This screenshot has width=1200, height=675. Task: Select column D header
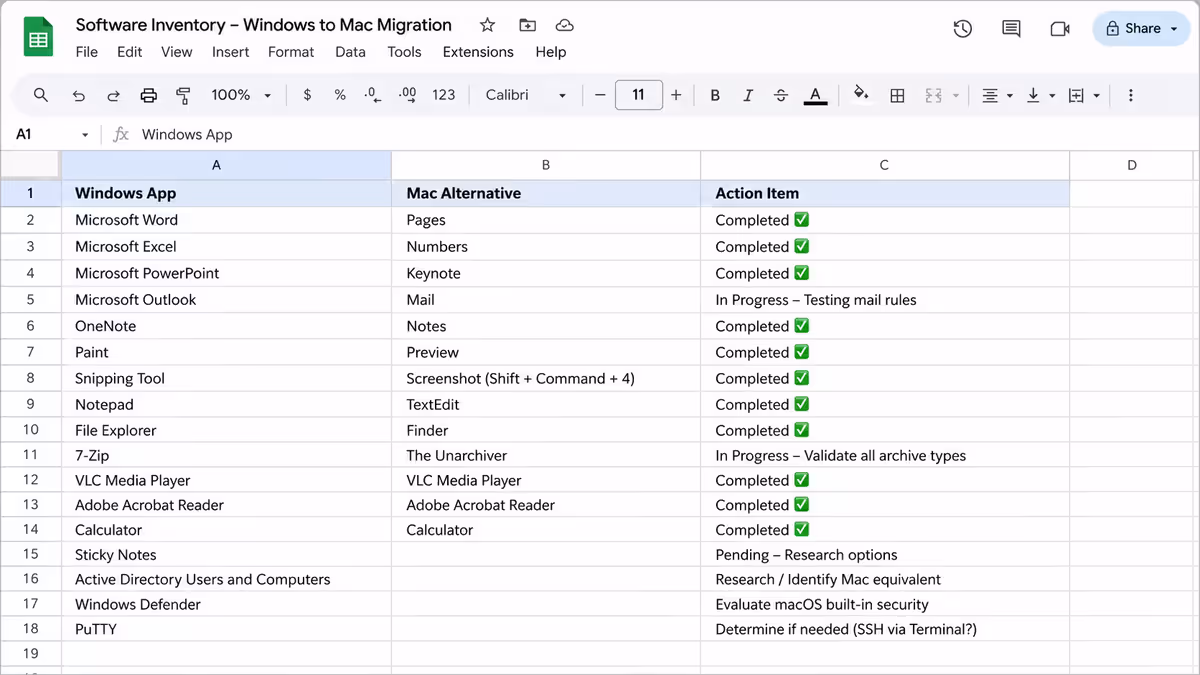pyautogui.click(x=1131, y=165)
